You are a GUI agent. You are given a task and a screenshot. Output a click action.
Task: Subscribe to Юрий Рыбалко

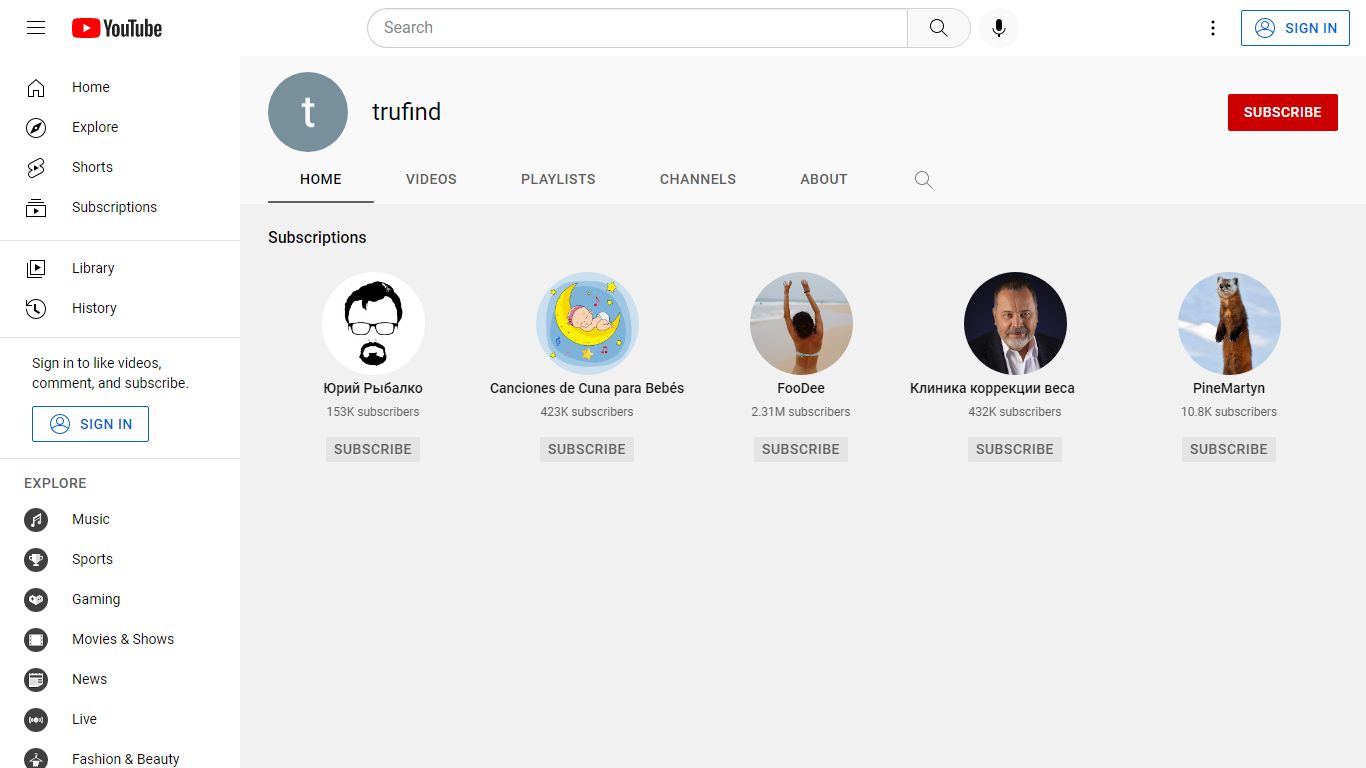pyautogui.click(x=373, y=449)
